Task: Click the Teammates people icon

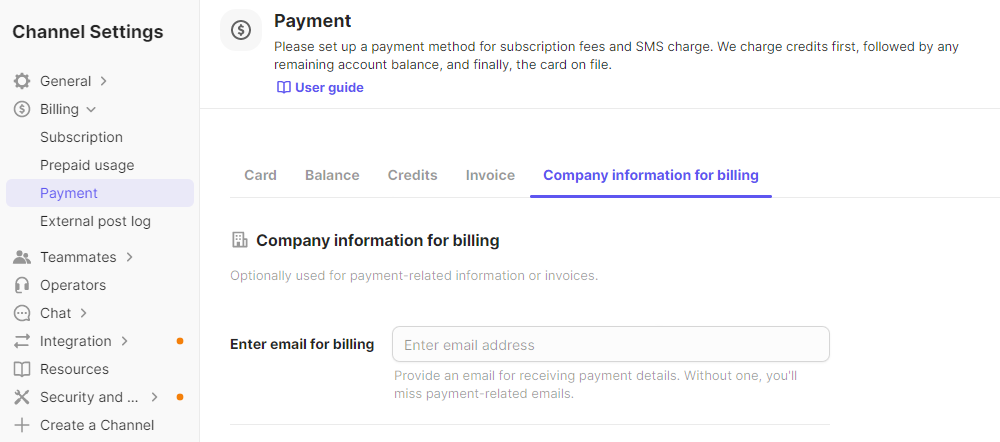Action: click(x=22, y=257)
